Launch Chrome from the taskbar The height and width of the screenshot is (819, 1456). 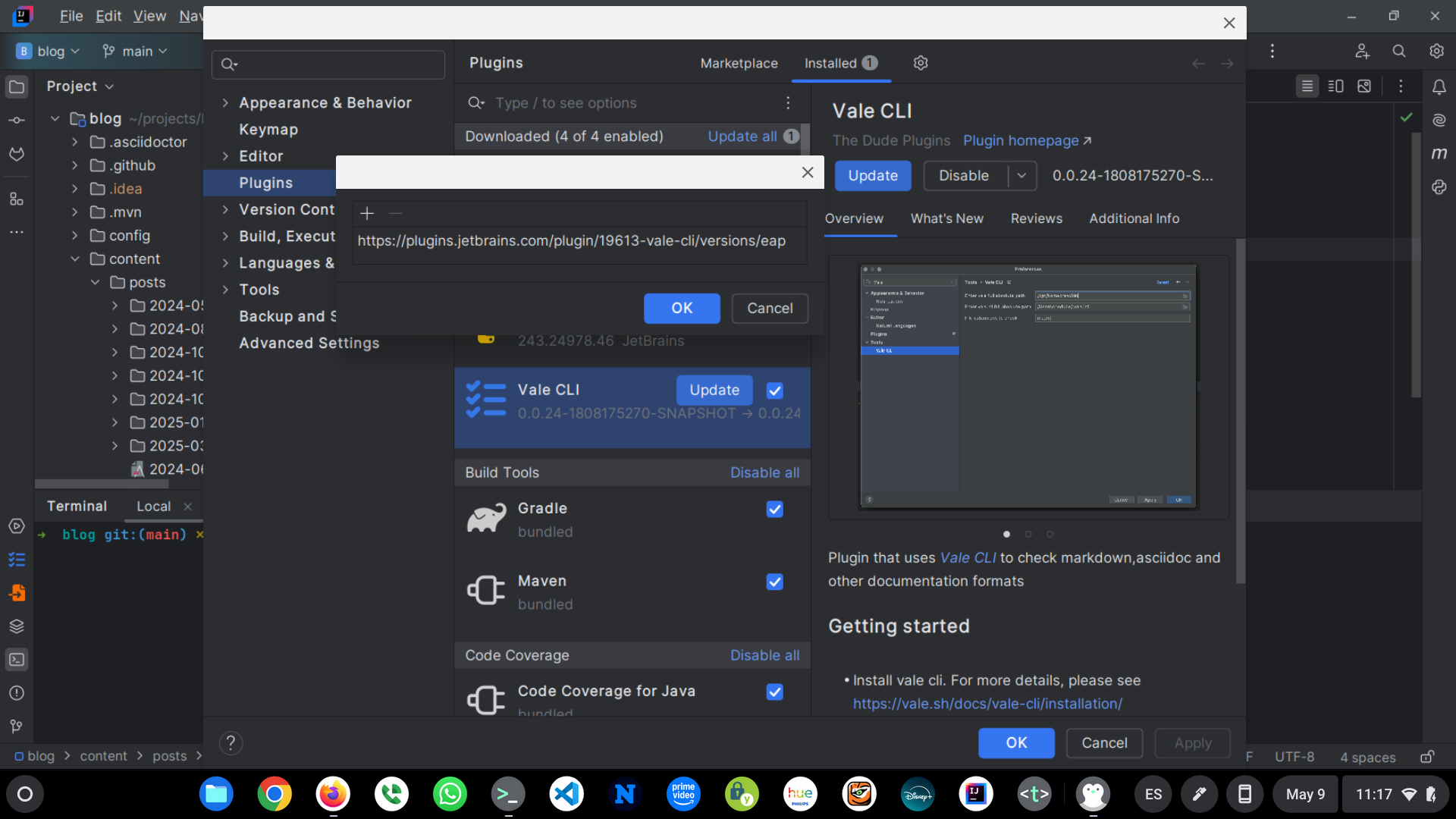tap(274, 794)
